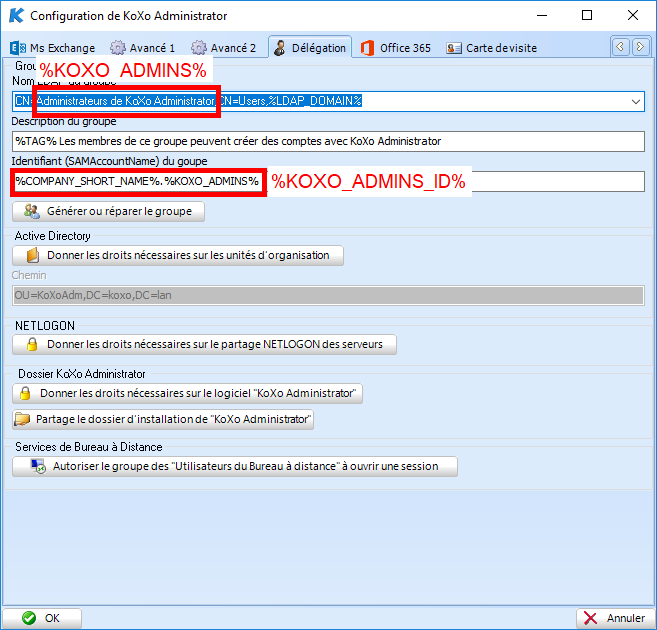Click the gear icon on Avancé 2

tap(199, 48)
